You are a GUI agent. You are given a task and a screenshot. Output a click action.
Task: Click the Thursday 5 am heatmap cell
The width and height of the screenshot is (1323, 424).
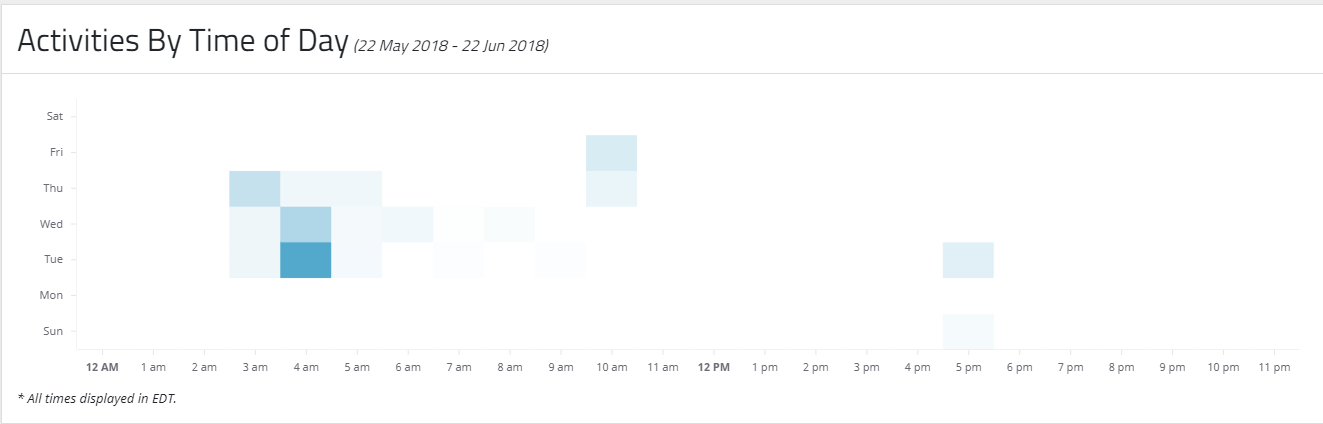point(356,188)
